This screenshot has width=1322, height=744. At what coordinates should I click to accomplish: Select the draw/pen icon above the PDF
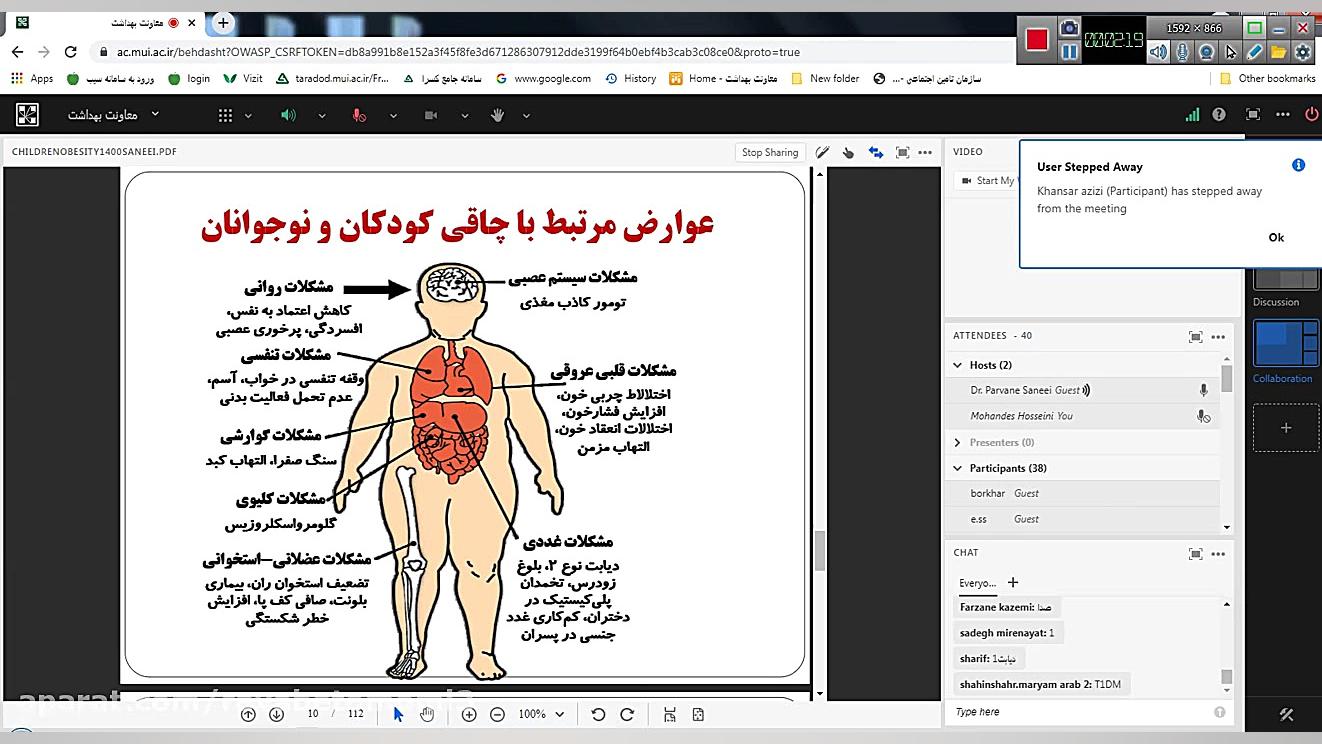point(822,152)
